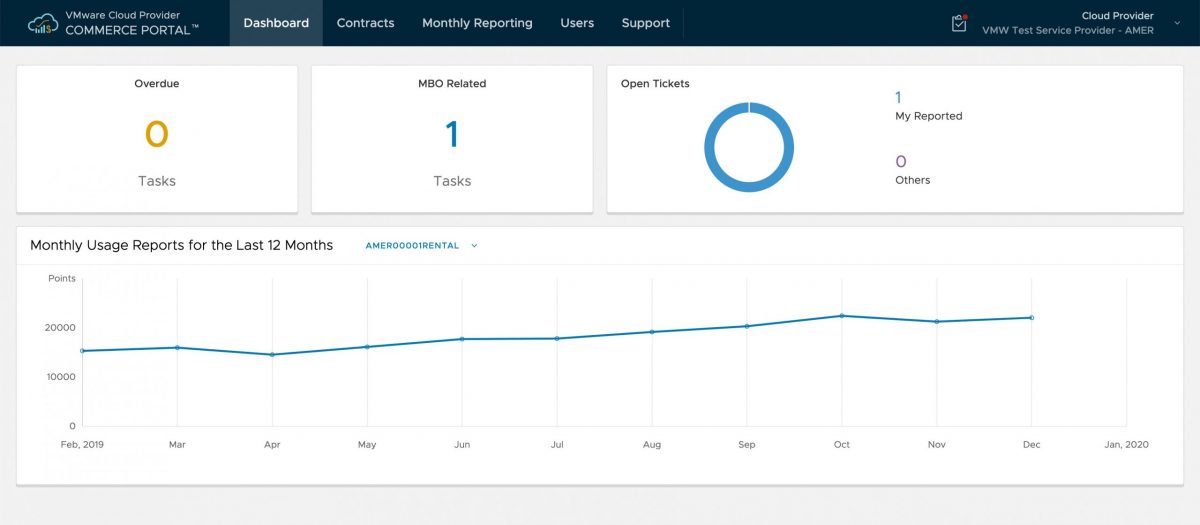Click the Open Tickets donut chart
1200x525 pixels.
tap(749, 147)
